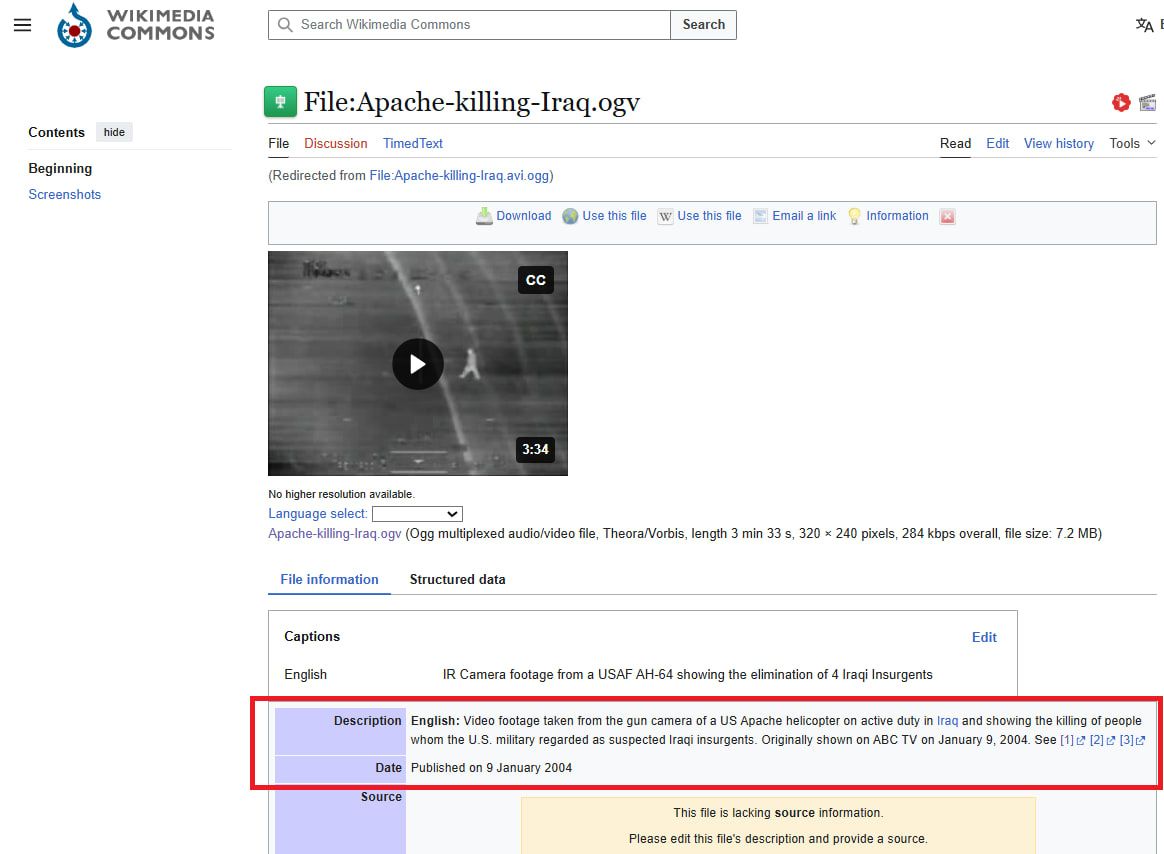Click the Email a link icon
The width and height of the screenshot is (1164, 854).
[x=760, y=216]
